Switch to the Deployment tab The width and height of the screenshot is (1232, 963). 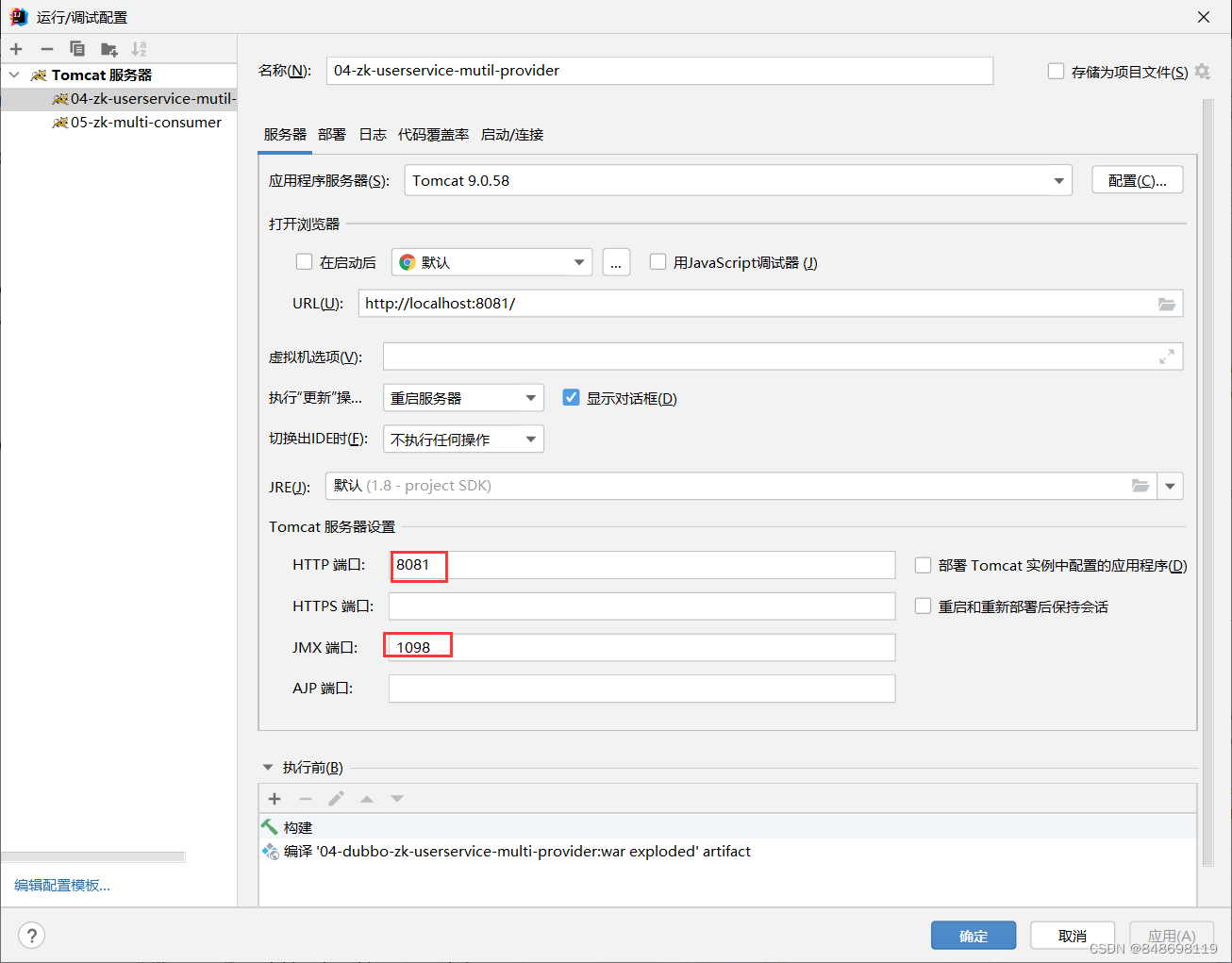[332, 135]
